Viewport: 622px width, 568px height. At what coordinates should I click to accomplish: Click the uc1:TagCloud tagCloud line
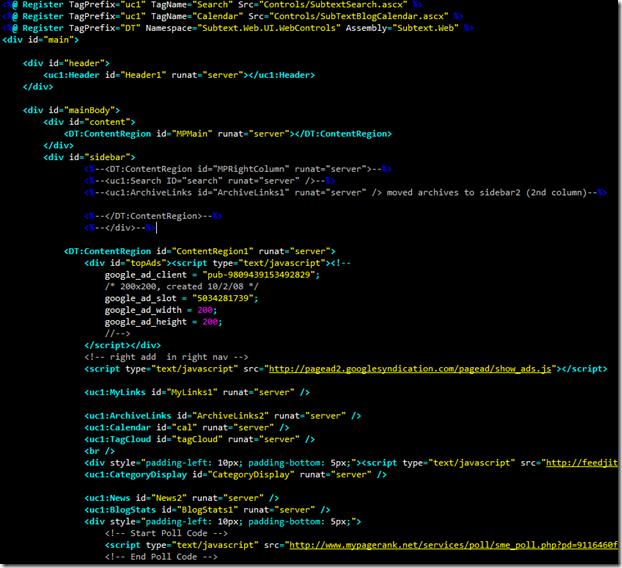(x=200, y=439)
